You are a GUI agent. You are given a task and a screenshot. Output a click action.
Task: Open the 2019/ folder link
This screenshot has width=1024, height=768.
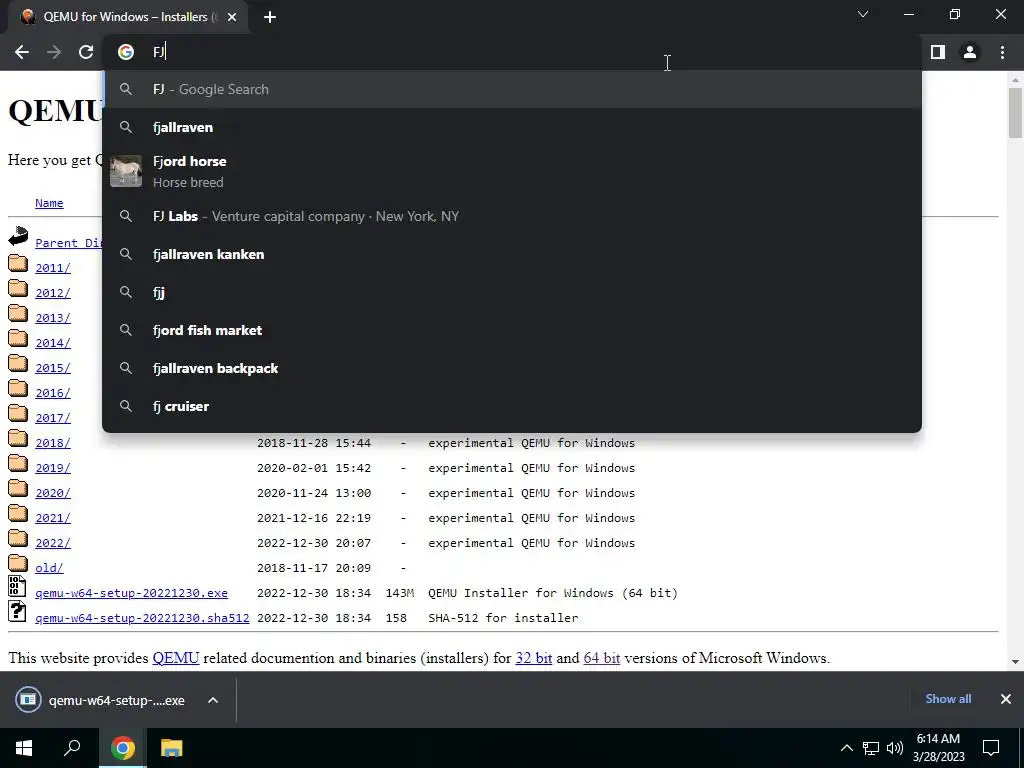point(52,468)
